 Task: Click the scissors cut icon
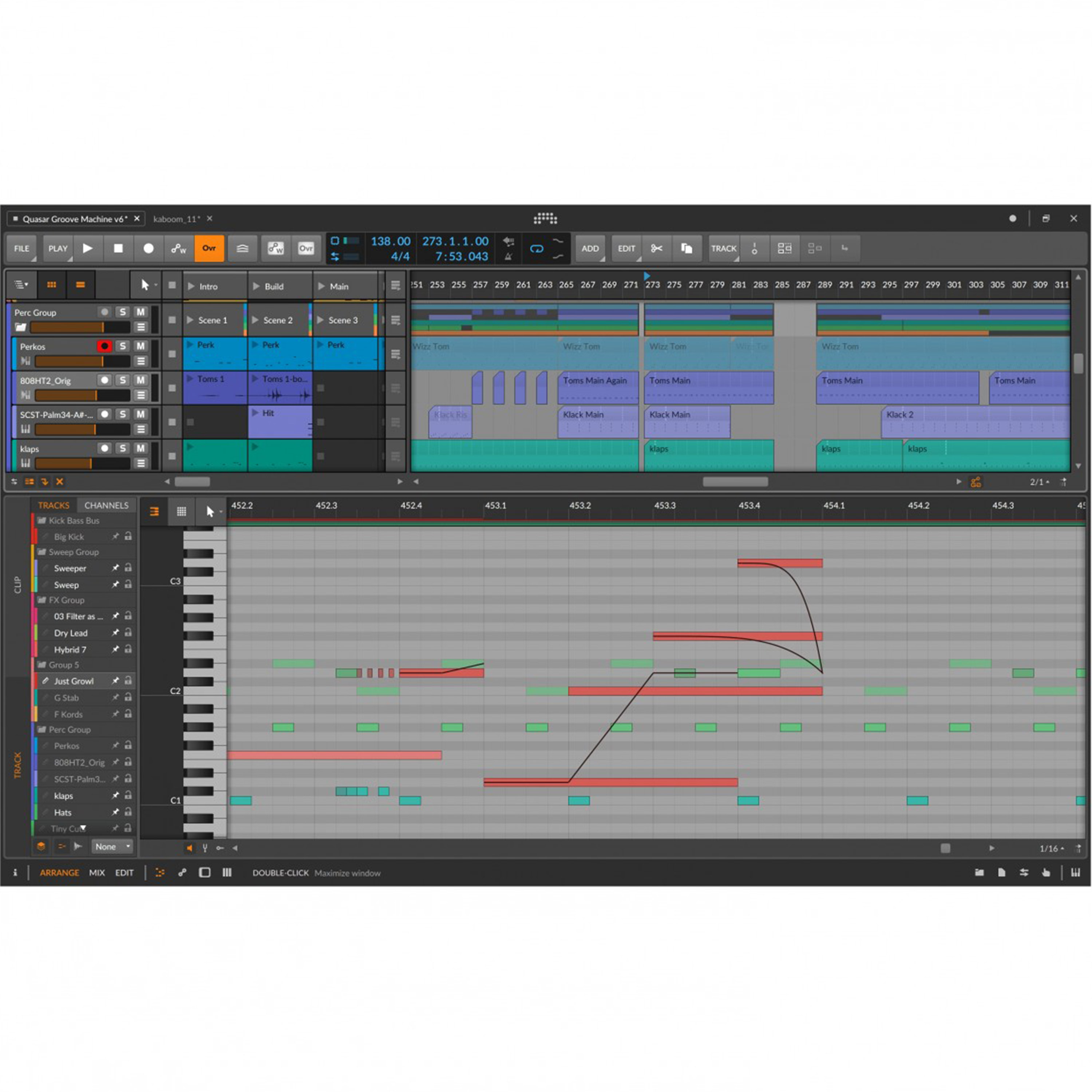(656, 248)
